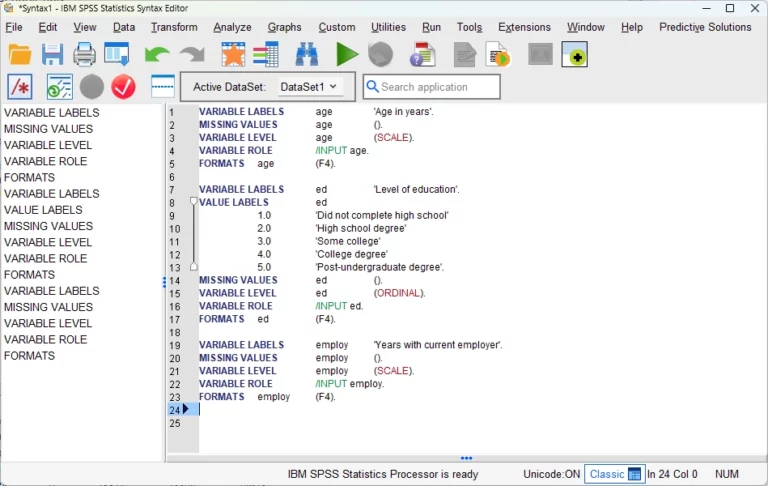Open the File menu
This screenshot has width=768, height=486.
click(x=14, y=27)
